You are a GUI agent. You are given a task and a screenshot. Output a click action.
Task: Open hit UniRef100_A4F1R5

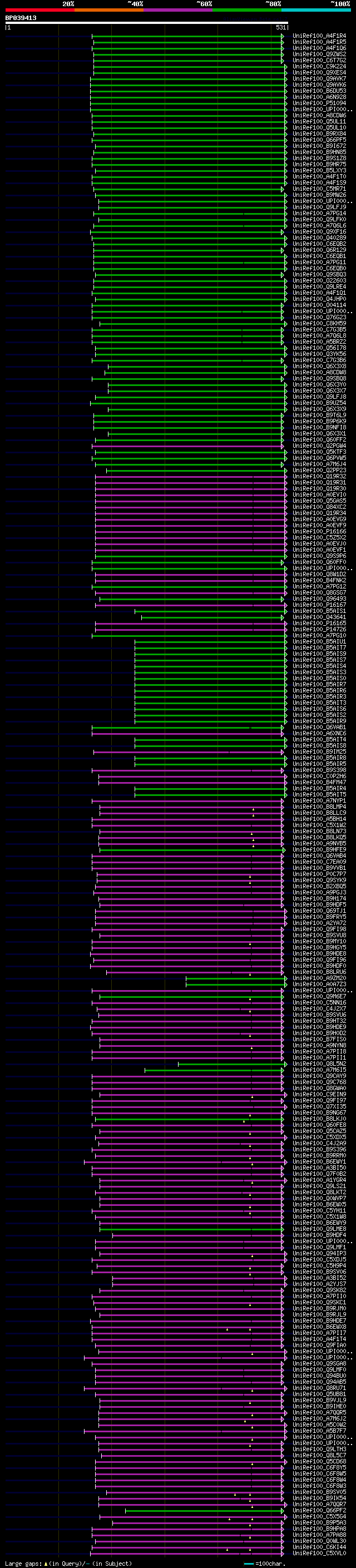point(319,42)
